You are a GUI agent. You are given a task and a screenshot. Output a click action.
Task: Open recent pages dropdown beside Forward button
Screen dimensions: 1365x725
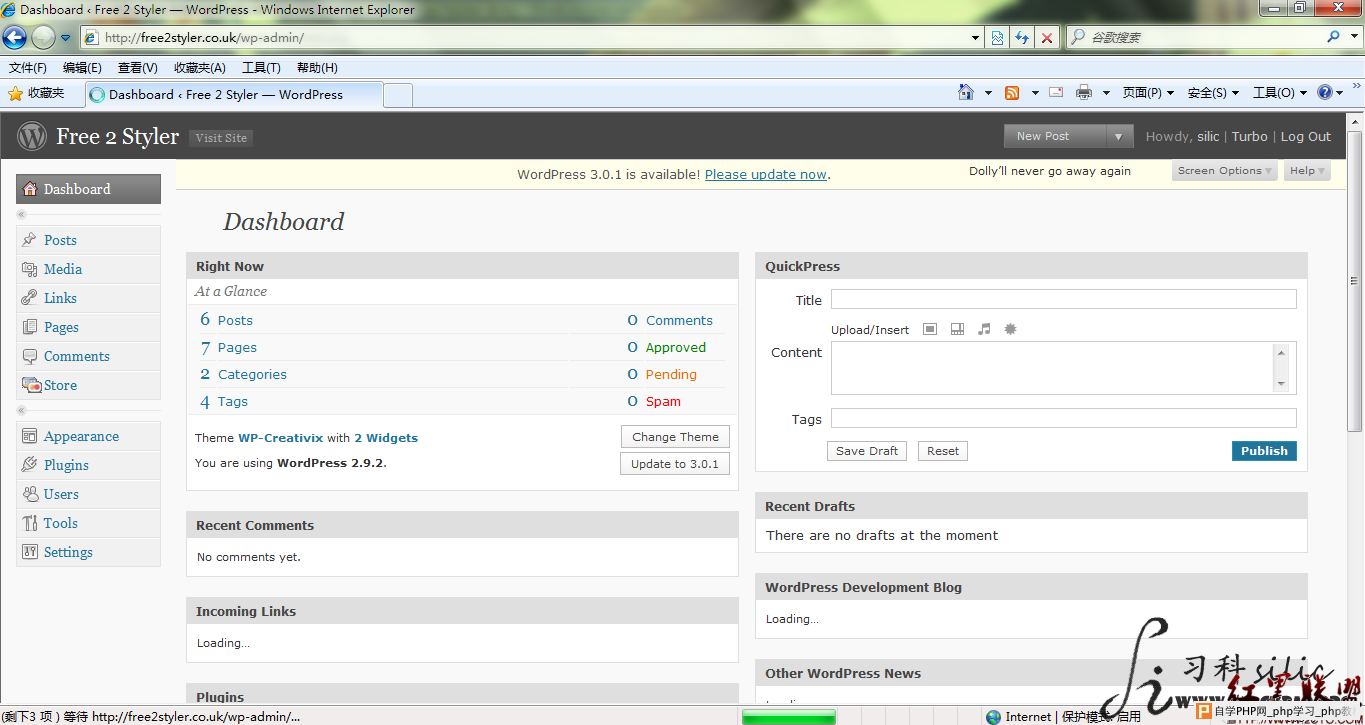pos(66,38)
